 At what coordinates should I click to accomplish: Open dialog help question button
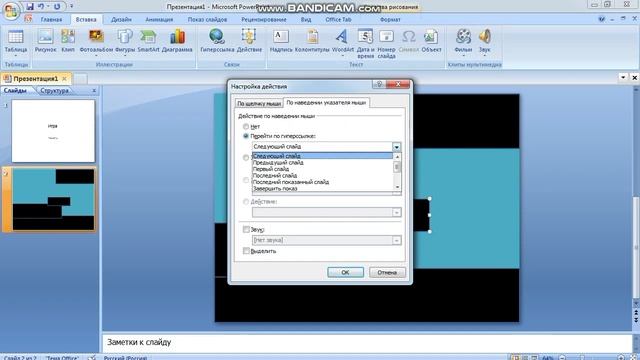379,84
